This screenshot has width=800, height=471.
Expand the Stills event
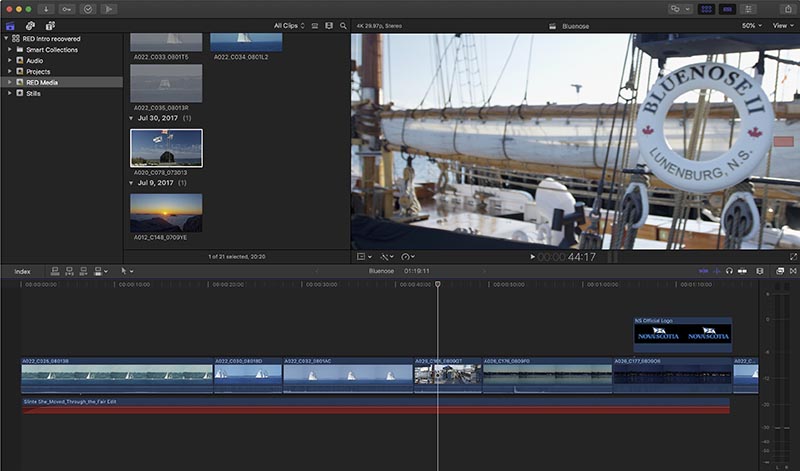[x=10, y=93]
